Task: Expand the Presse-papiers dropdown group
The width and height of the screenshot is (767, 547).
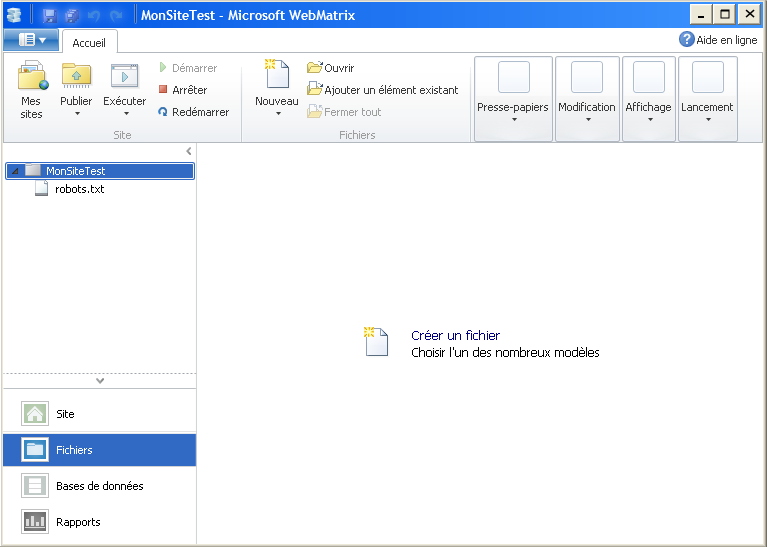Action: [x=513, y=99]
